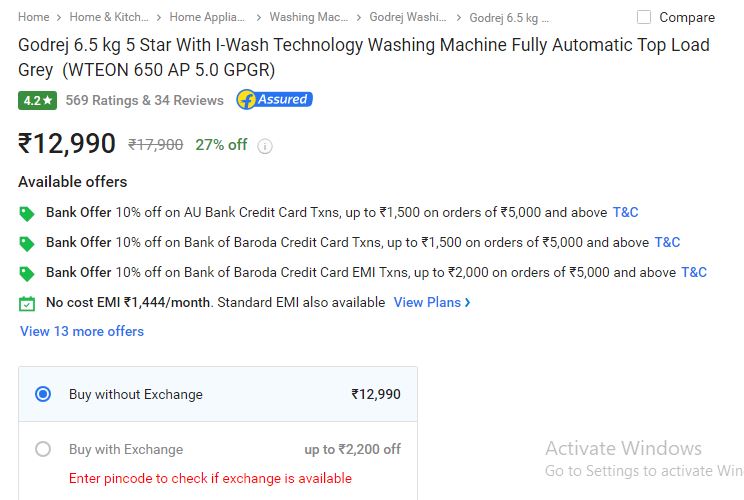The image size is (744, 500).
Task: Go to Home & Kitchen breadcrumb
Action: pos(109,17)
